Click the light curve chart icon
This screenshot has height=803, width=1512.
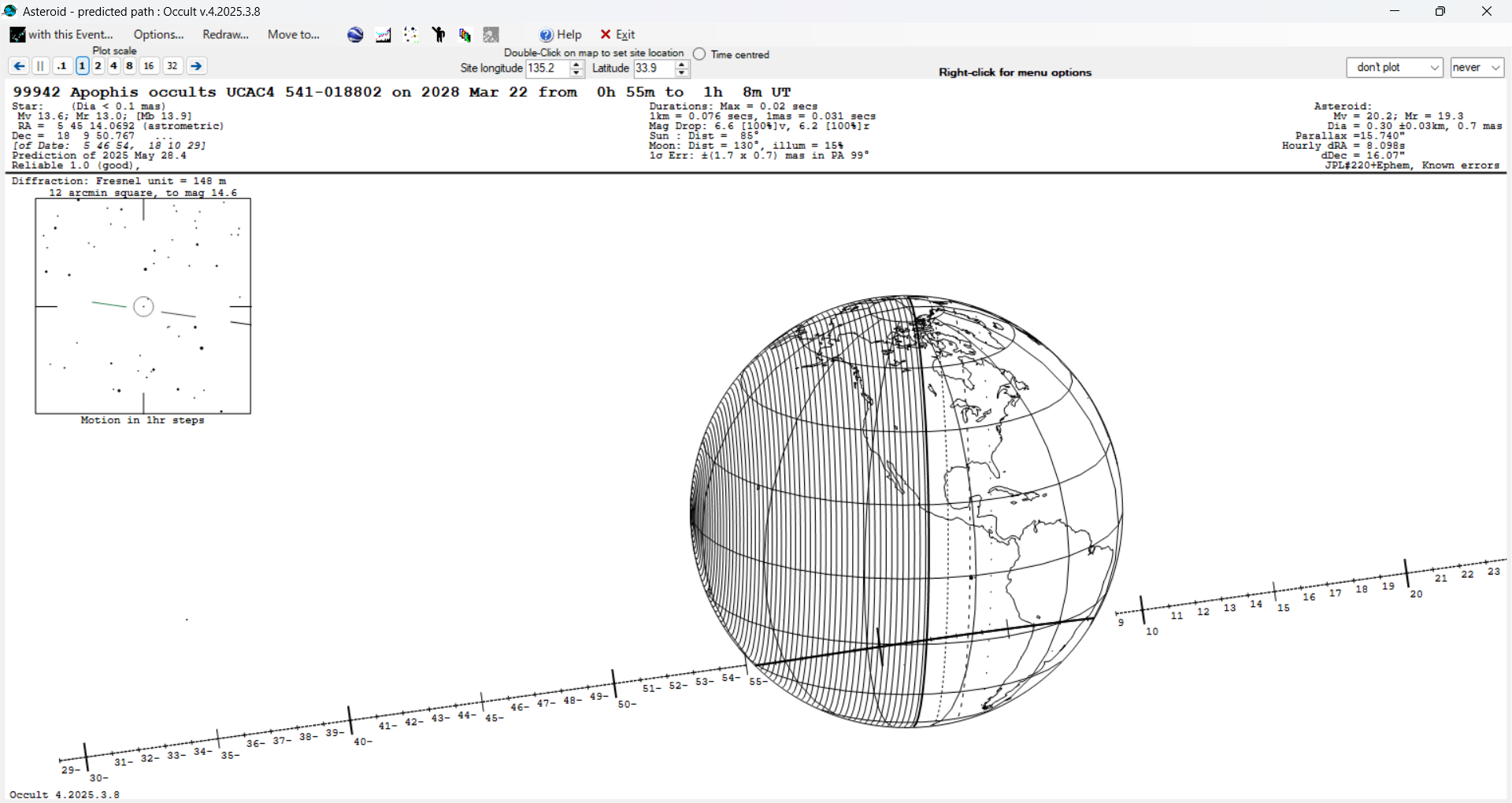click(x=384, y=35)
